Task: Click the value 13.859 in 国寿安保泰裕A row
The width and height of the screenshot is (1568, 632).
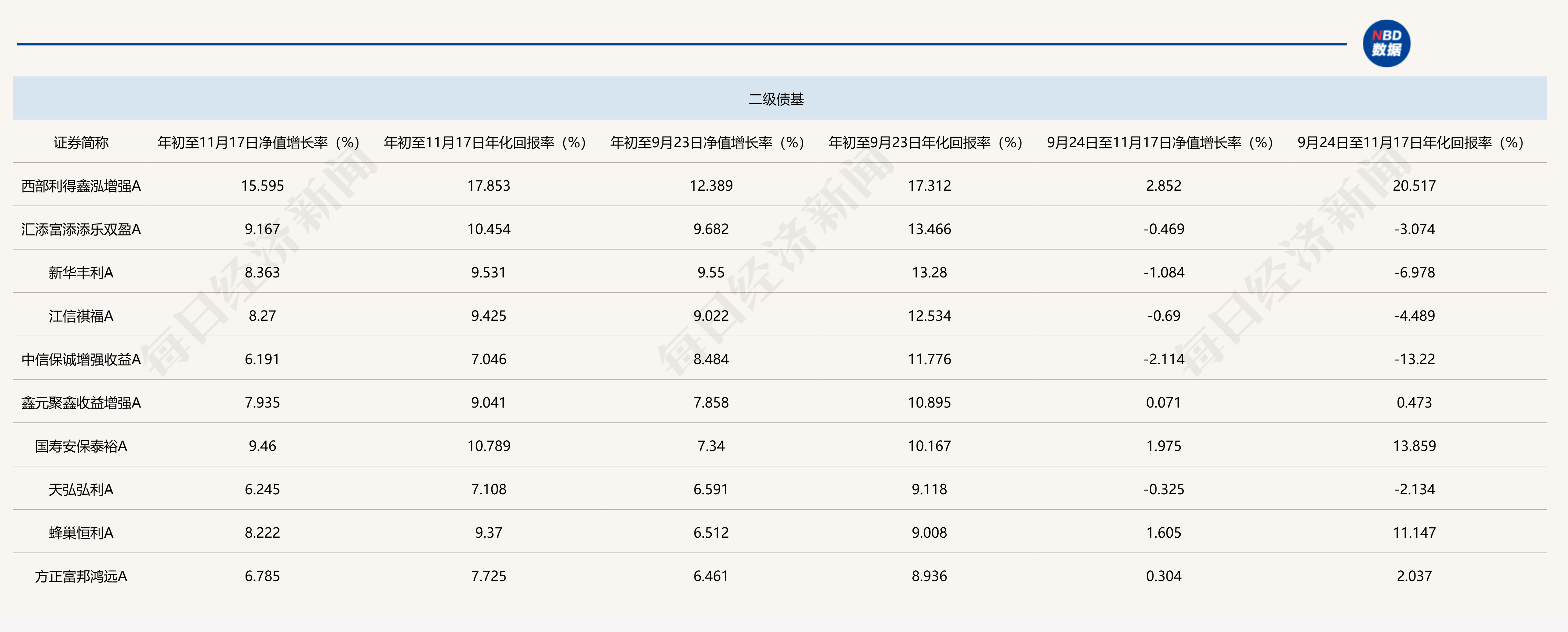Action: point(1414,446)
